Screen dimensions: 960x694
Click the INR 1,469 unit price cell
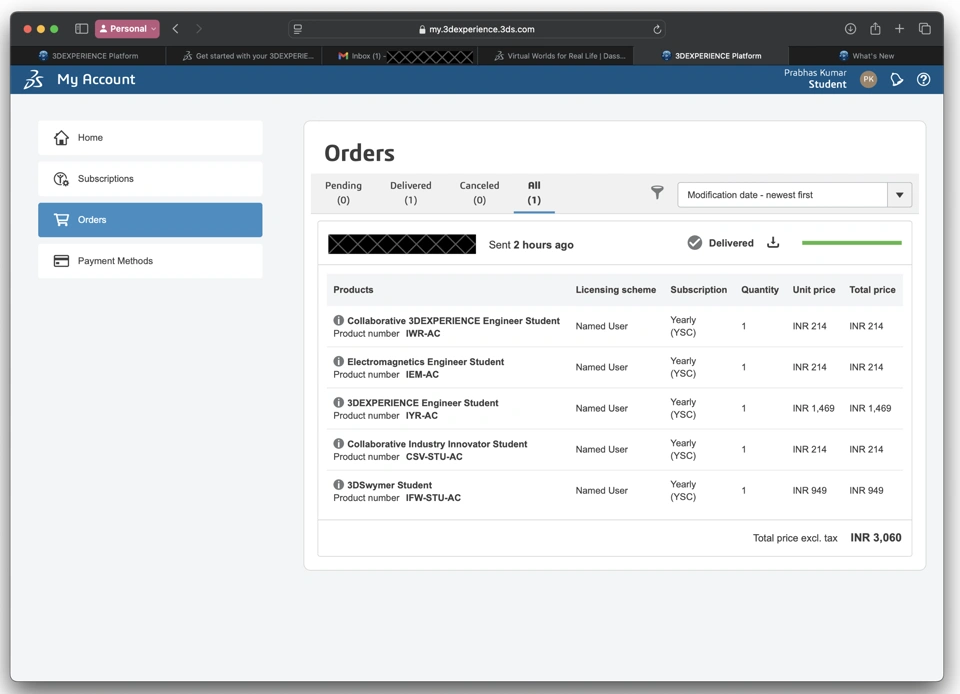pos(813,408)
